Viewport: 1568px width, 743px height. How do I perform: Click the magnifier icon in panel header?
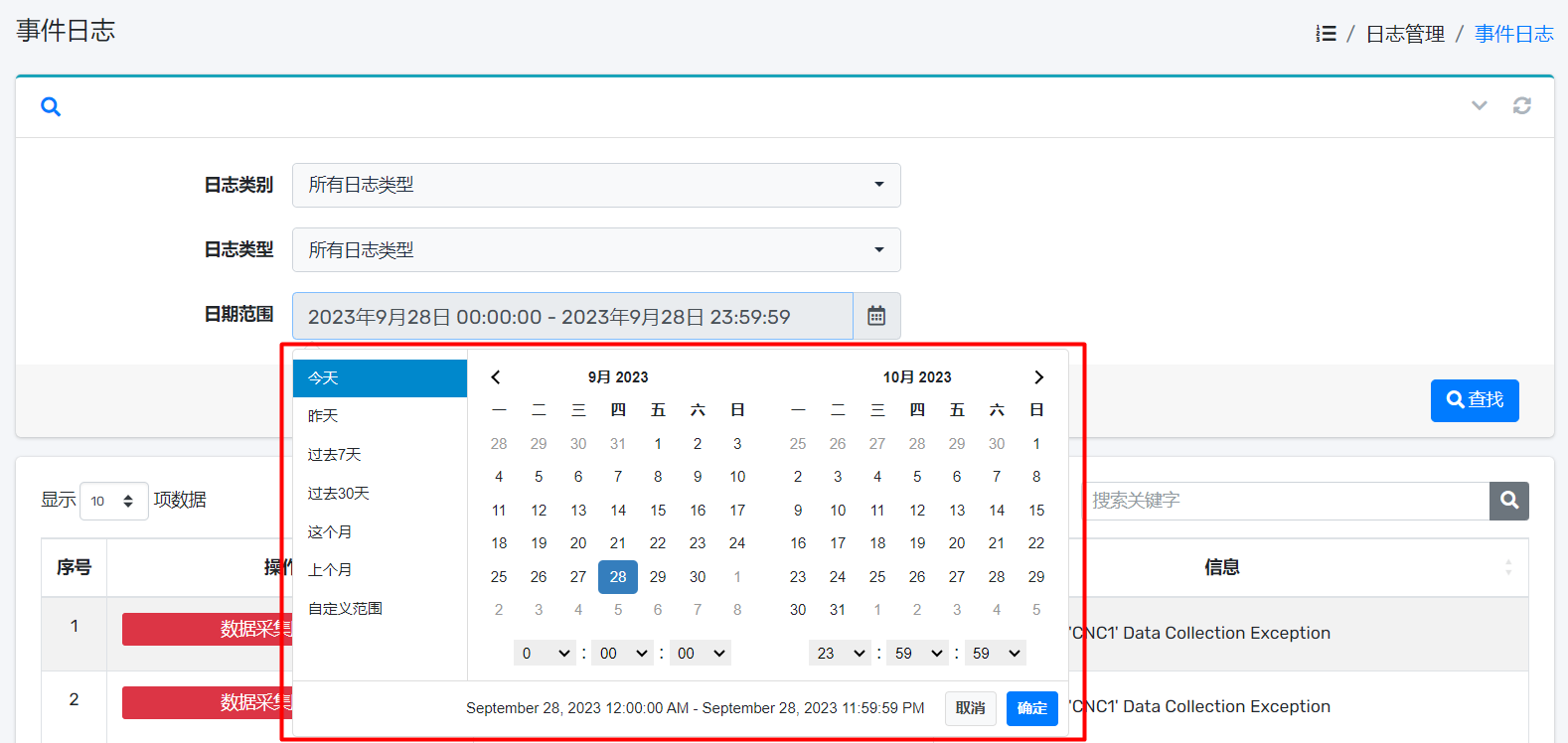(x=51, y=106)
